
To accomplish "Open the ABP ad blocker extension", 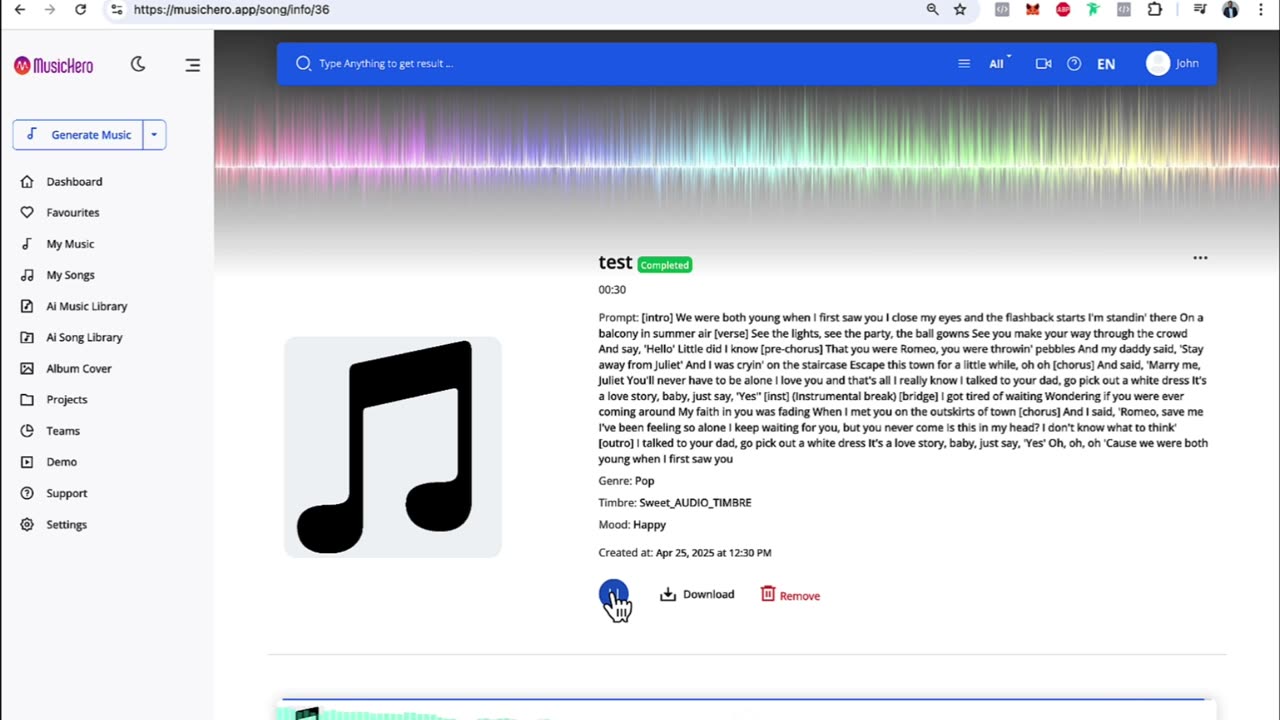I will 1063,9.
